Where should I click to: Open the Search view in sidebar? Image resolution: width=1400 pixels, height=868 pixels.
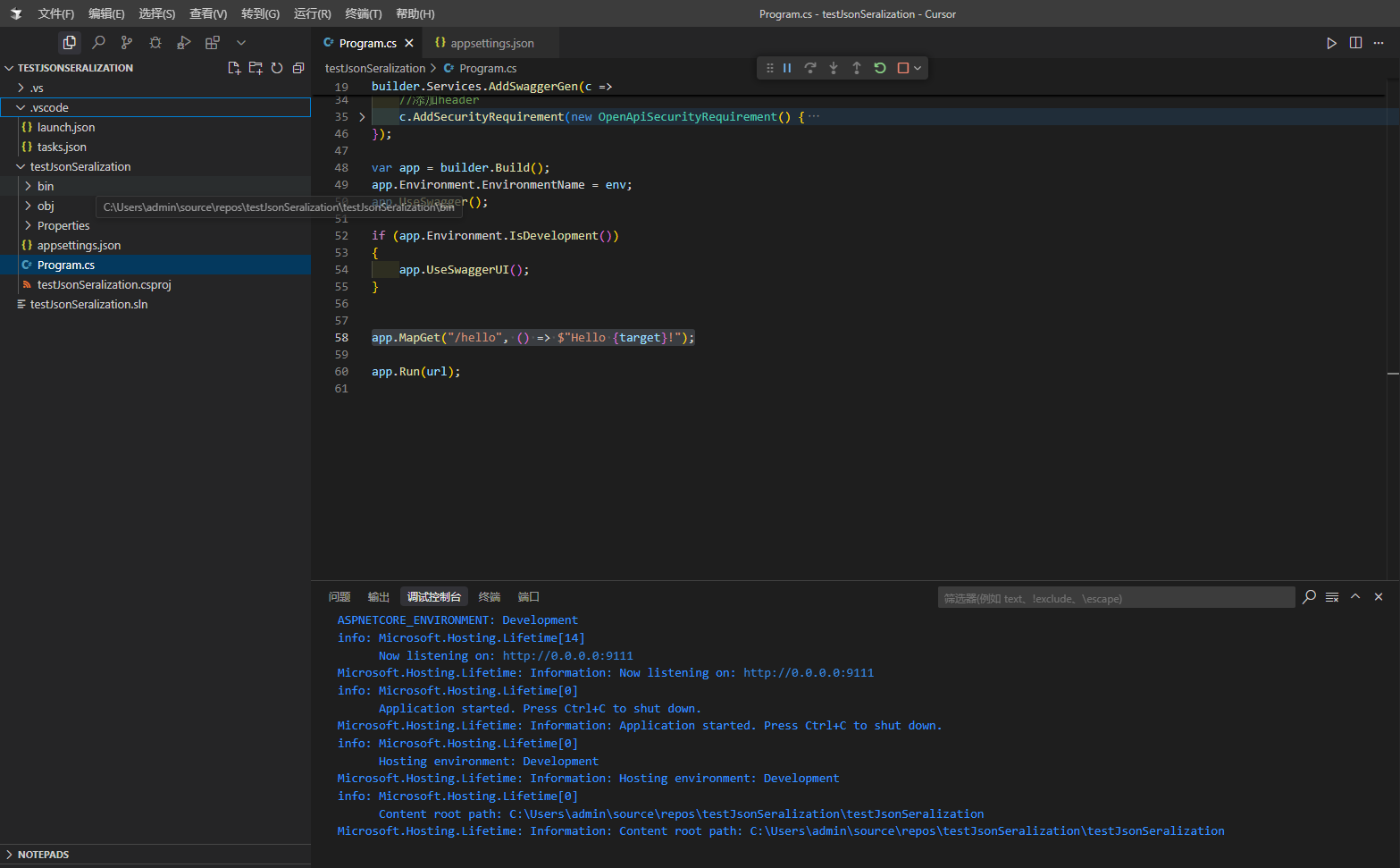(x=98, y=43)
